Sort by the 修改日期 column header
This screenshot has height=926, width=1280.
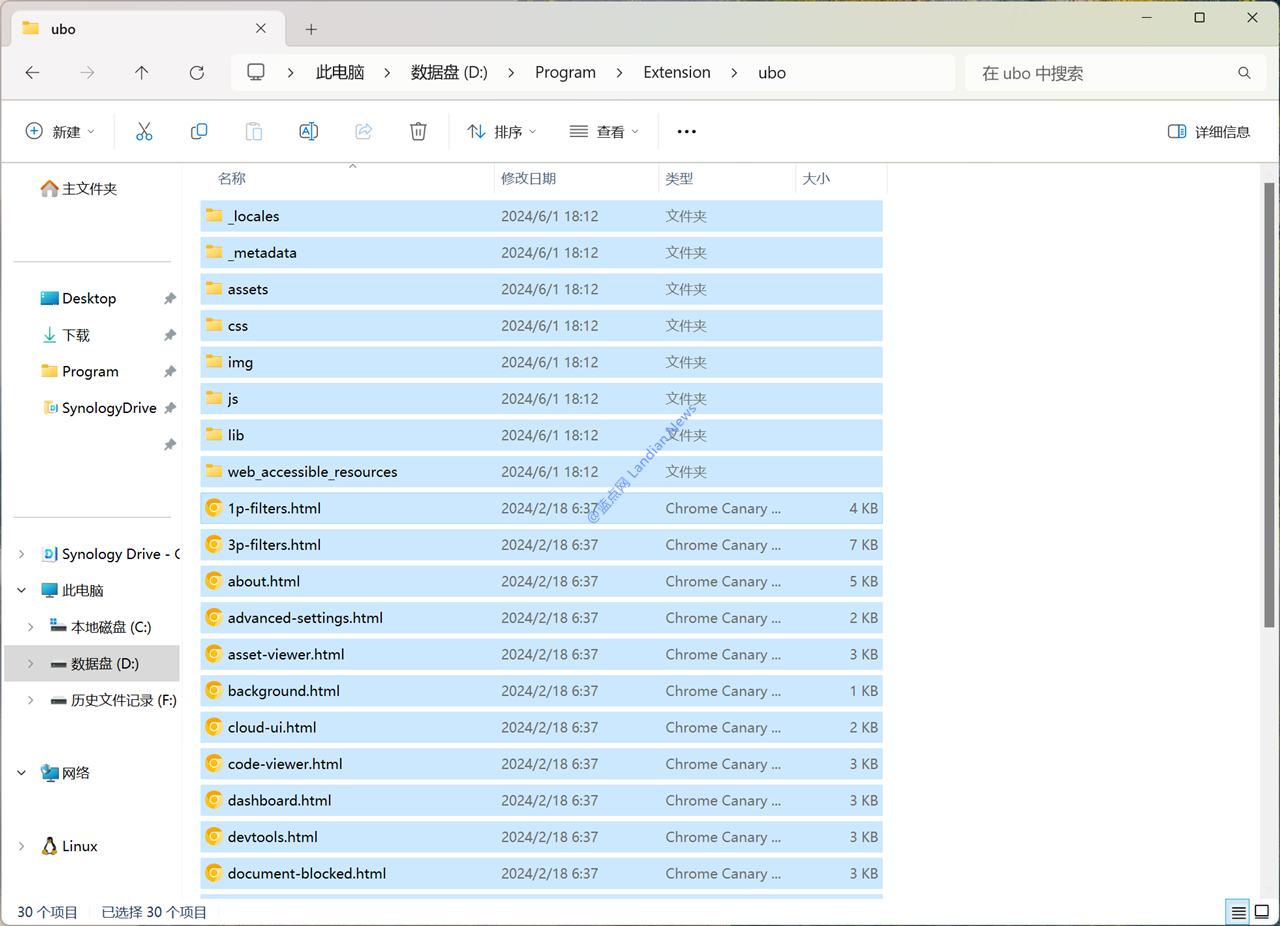pyautogui.click(x=528, y=178)
